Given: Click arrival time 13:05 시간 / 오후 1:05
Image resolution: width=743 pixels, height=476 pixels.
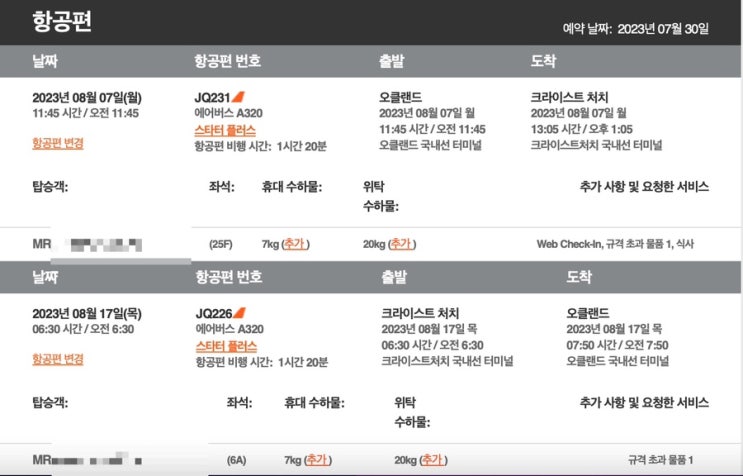Looking at the screenshot, I should [581, 129].
